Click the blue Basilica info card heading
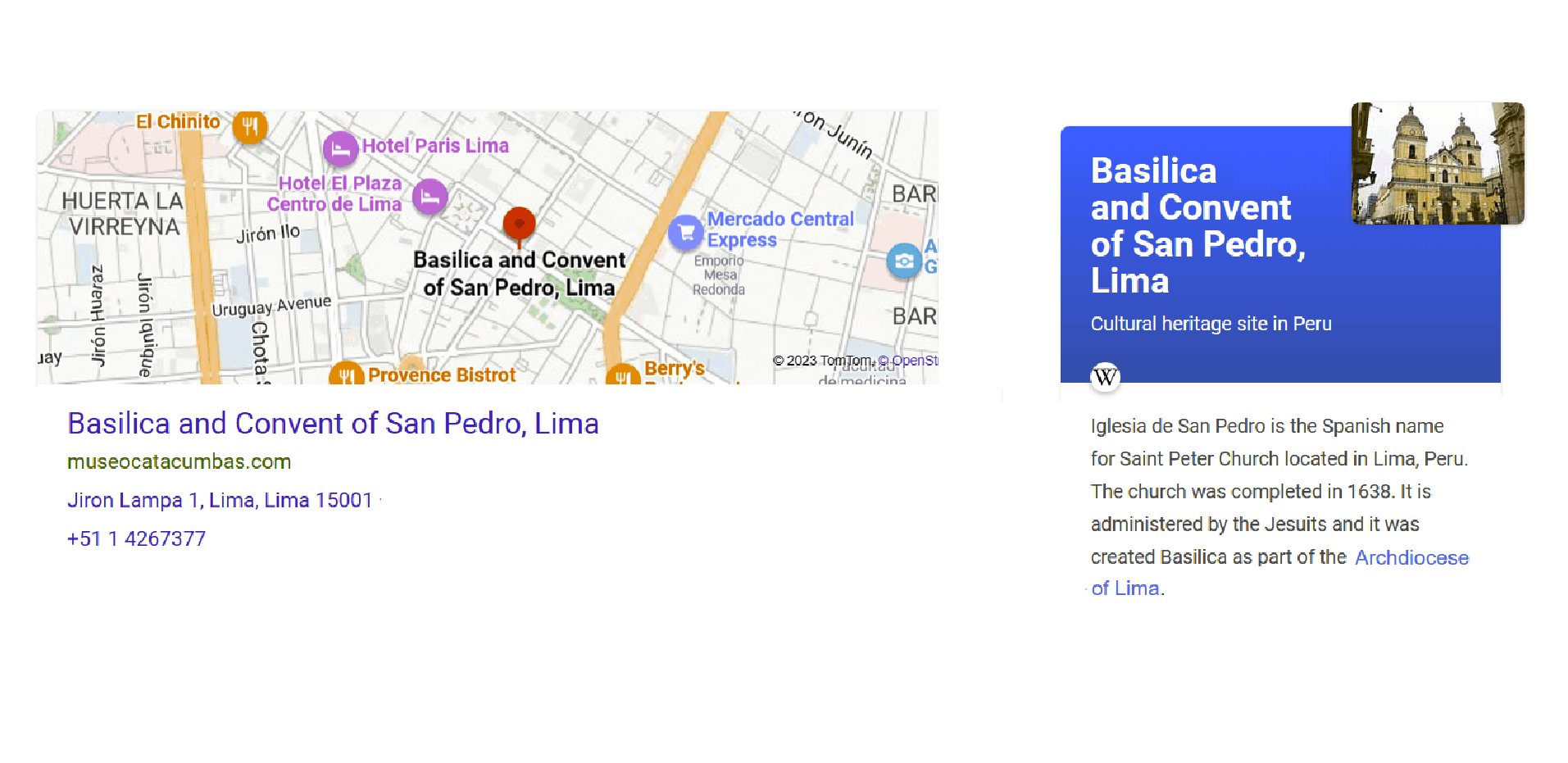Viewport: 1568px width, 763px height. coord(1198,225)
